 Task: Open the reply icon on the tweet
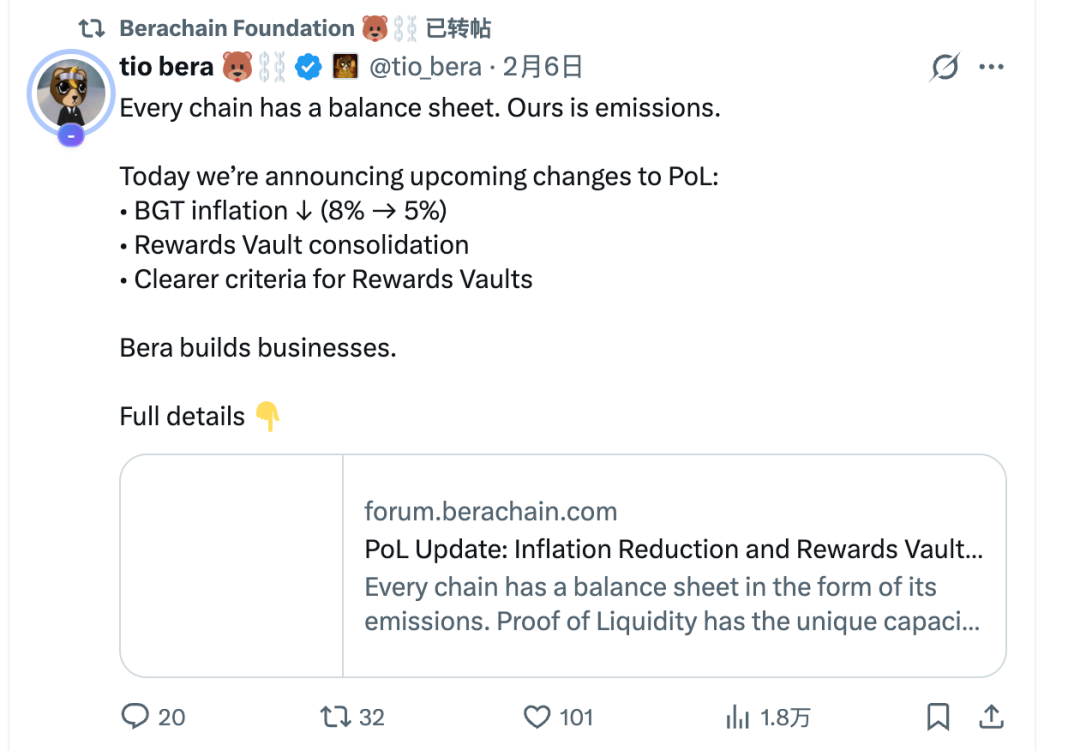136,717
